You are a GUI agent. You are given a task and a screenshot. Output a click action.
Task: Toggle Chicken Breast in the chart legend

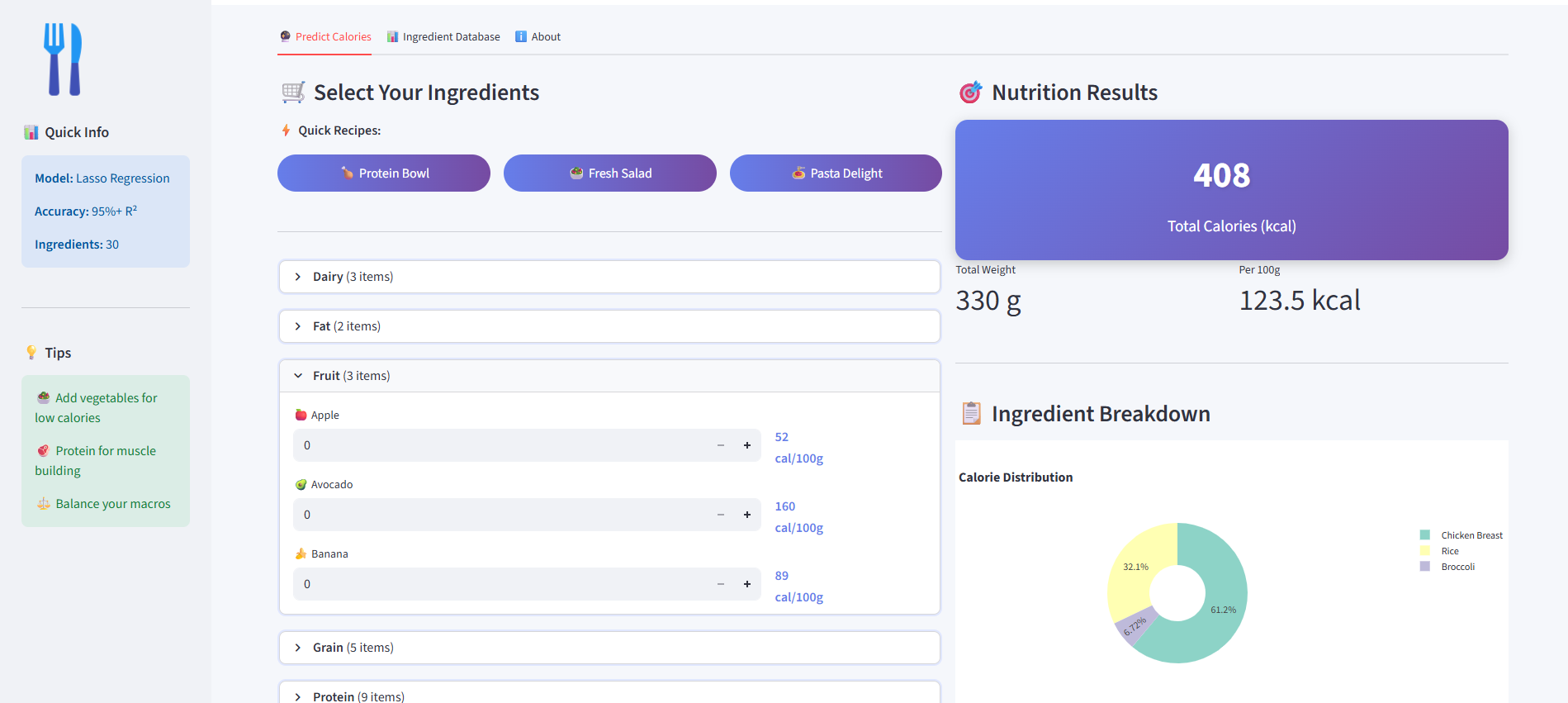click(1424, 535)
